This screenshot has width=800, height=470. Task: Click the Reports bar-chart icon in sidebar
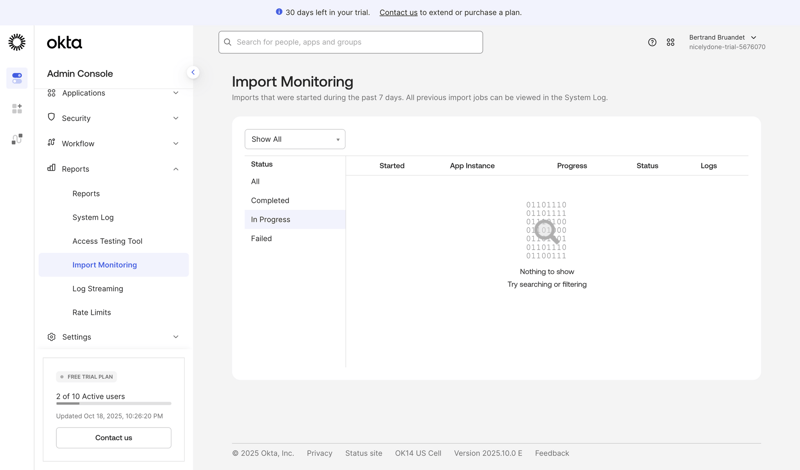51,168
